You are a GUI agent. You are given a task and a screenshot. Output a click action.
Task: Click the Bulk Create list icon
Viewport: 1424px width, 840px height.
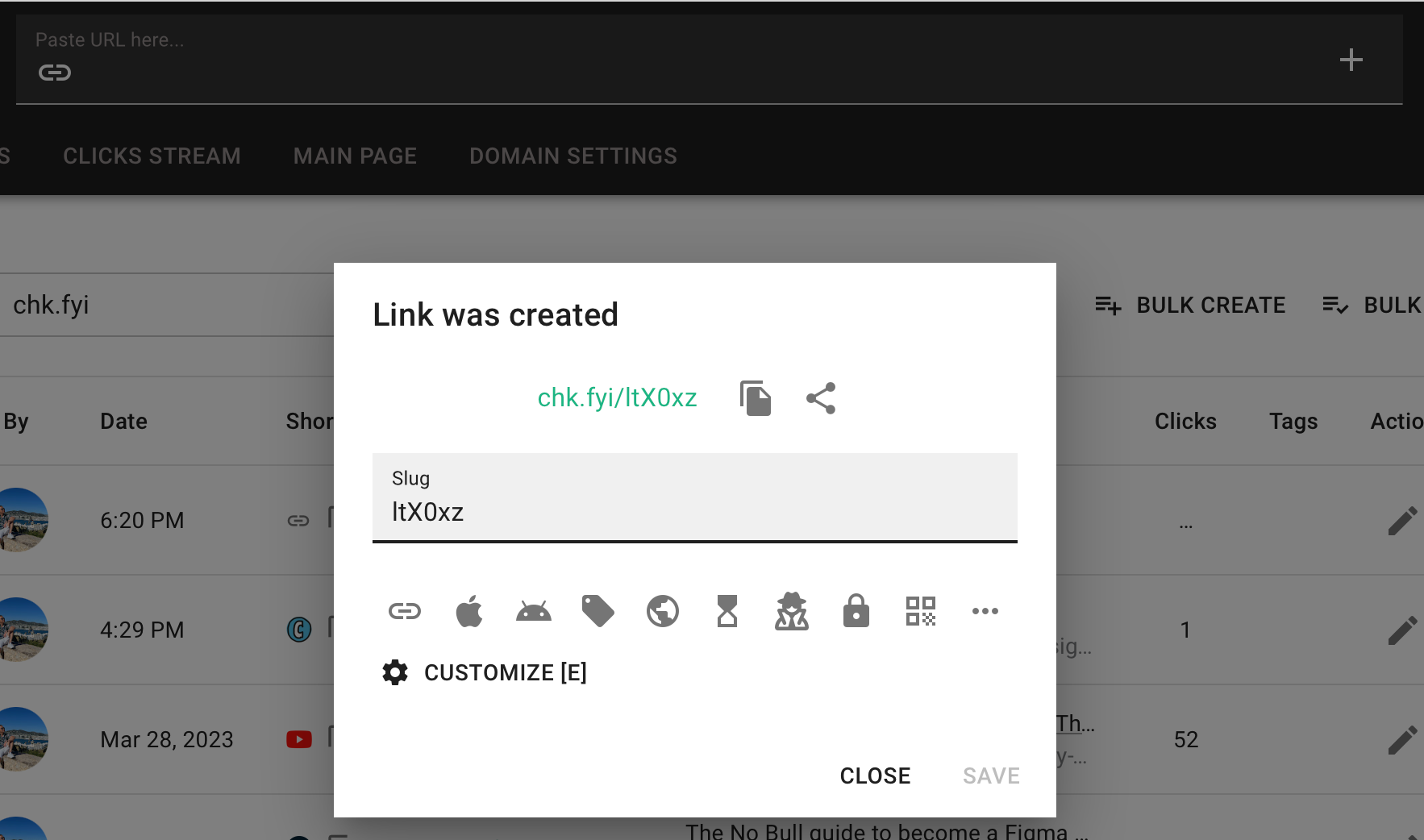(1108, 306)
